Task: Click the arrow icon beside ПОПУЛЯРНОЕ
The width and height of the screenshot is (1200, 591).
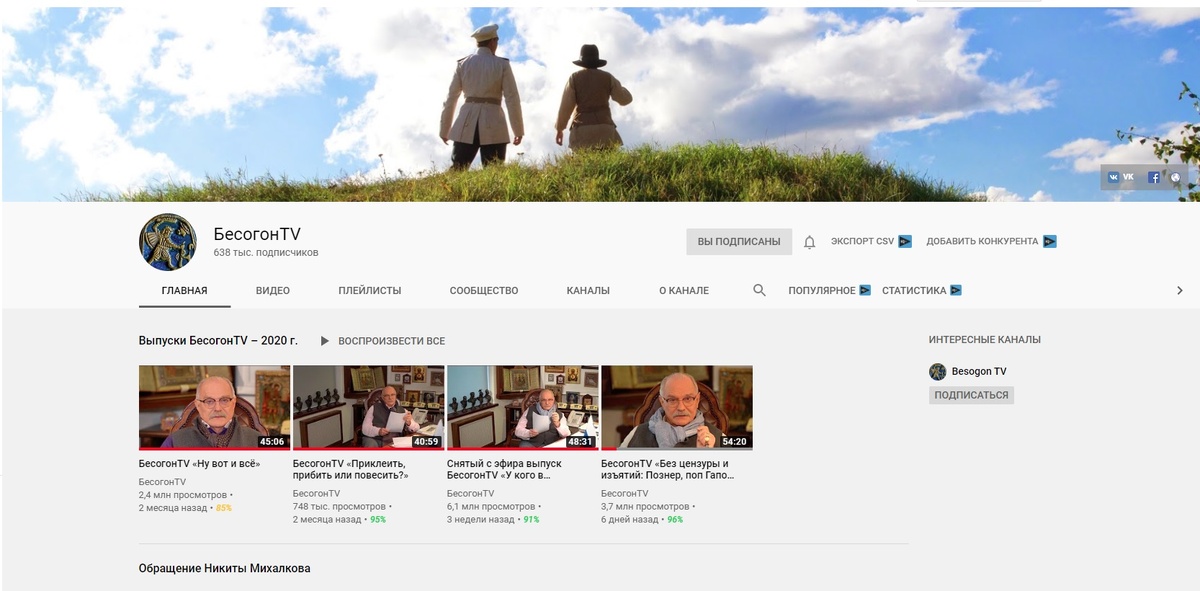Action: pos(865,290)
